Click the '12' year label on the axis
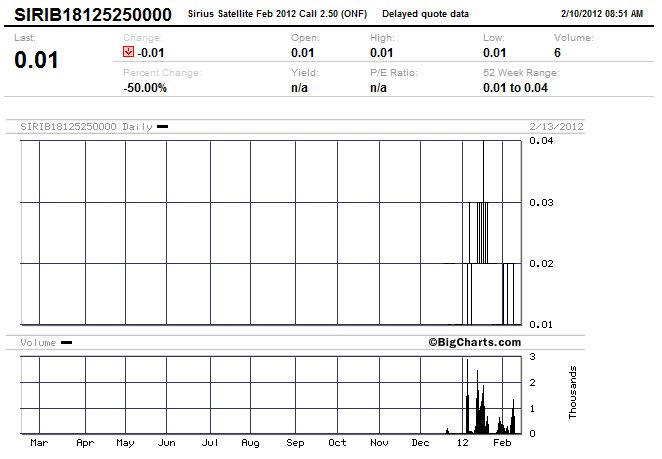 tap(463, 443)
